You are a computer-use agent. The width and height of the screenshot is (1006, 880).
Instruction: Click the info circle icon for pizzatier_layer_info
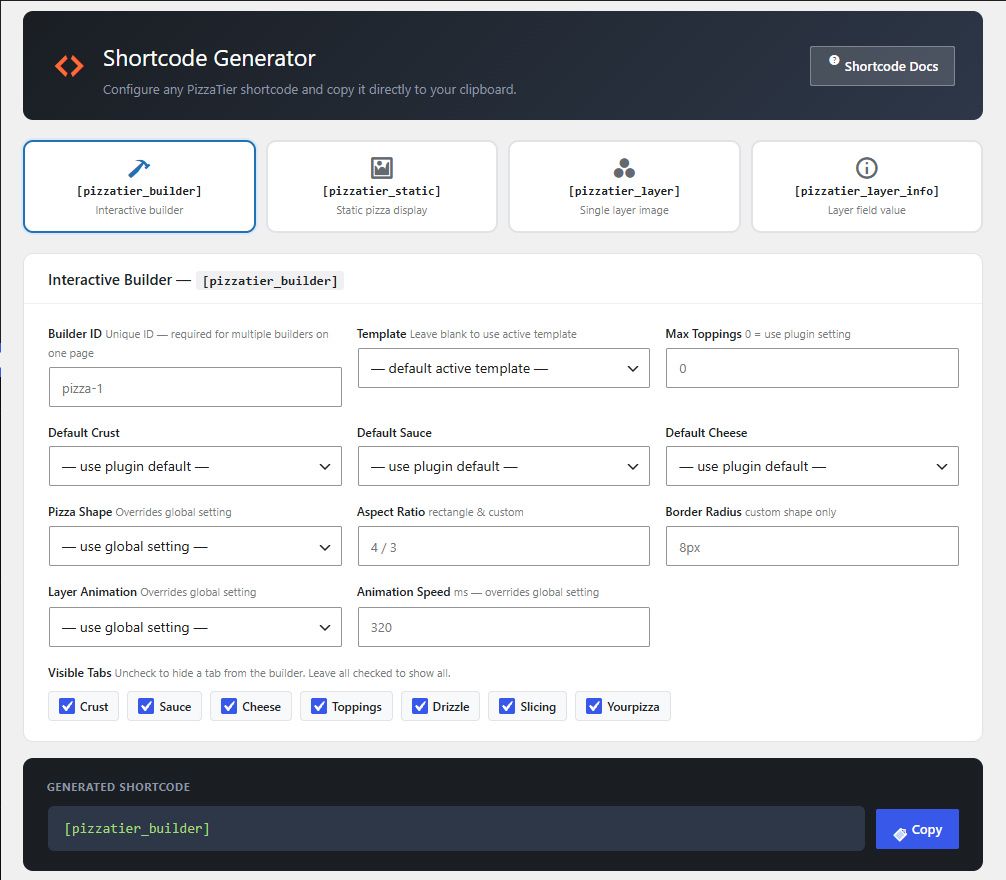(x=866, y=168)
